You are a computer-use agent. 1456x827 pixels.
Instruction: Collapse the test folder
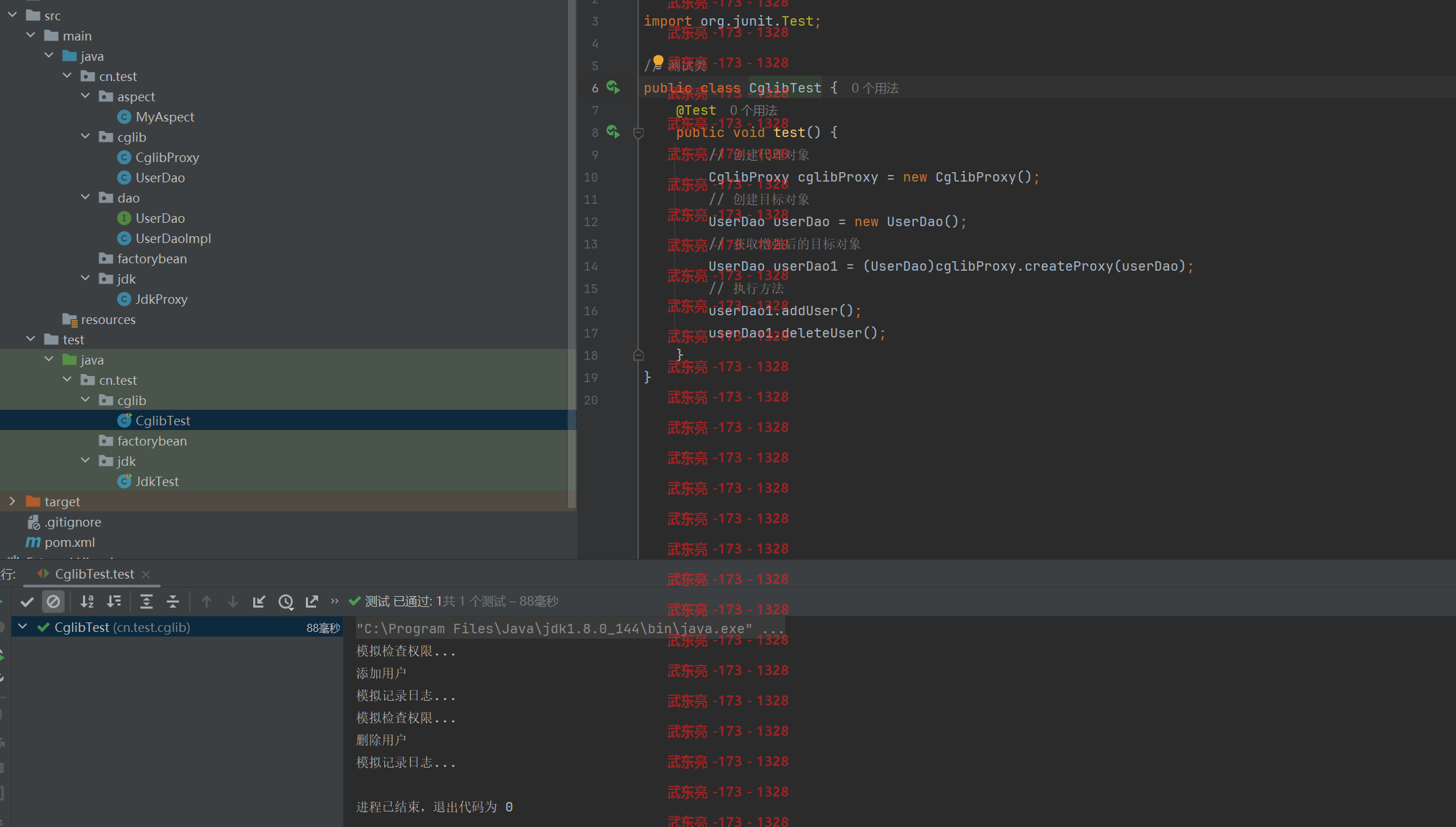30,339
